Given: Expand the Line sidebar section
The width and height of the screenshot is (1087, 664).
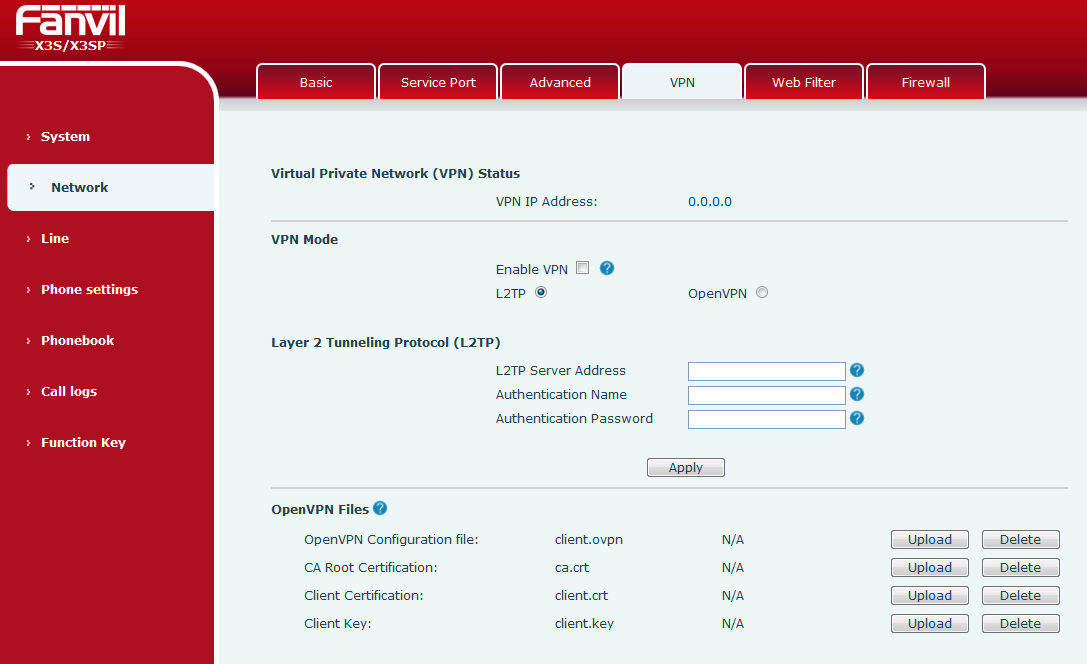Looking at the screenshot, I should 55,238.
